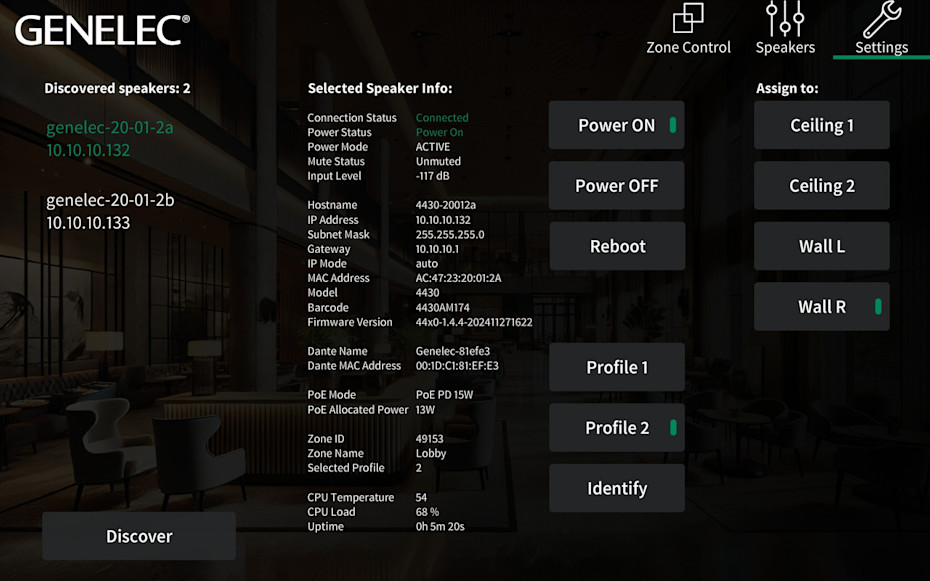Viewport: 930px width, 581px height.
Task: Click the Assign to: heading
Action: (x=787, y=88)
